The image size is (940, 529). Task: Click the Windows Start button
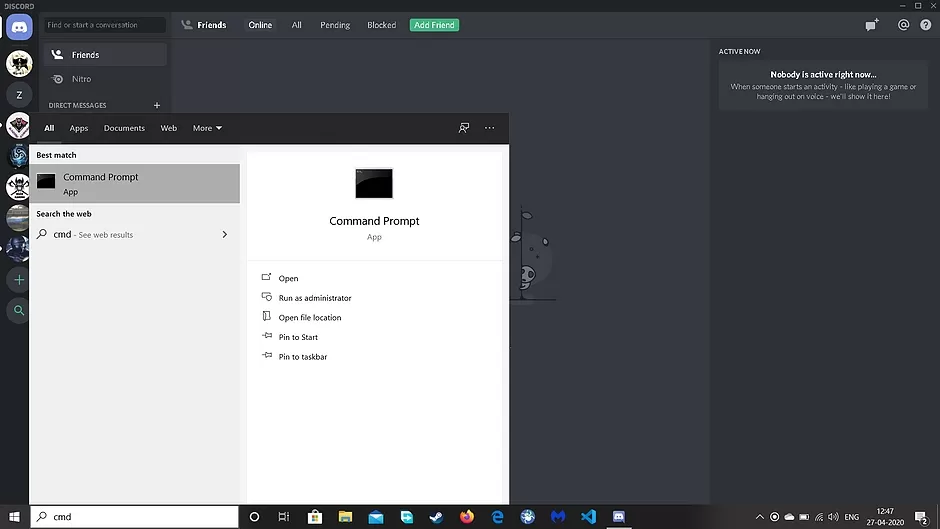tap(14, 516)
